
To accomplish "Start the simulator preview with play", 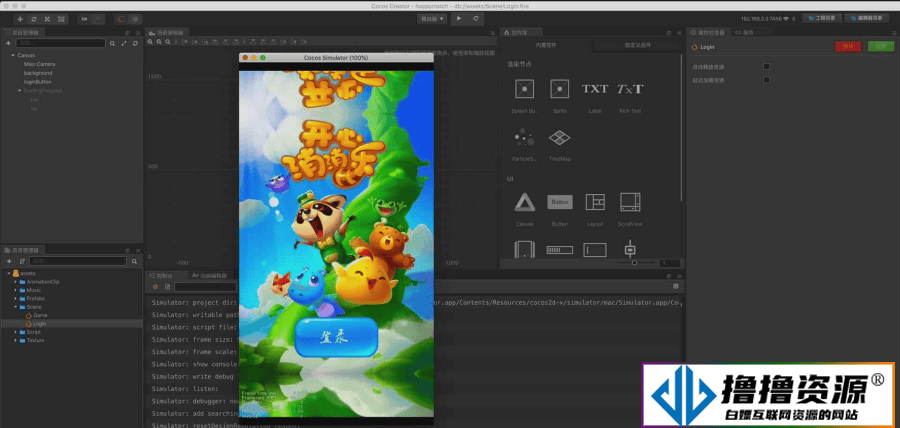I will [x=459, y=19].
